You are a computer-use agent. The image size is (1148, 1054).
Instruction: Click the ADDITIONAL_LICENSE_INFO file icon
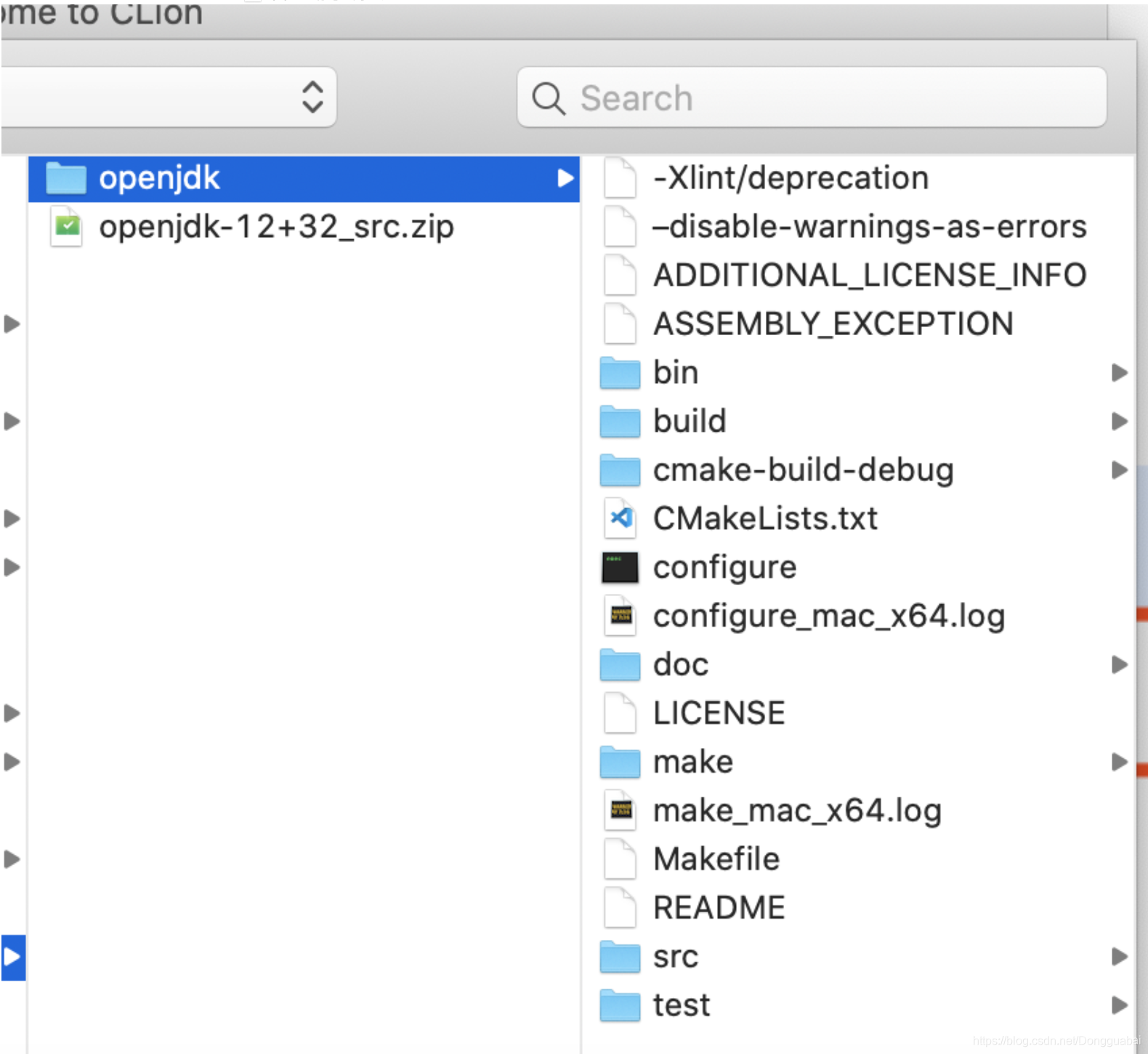coord(620,275)
